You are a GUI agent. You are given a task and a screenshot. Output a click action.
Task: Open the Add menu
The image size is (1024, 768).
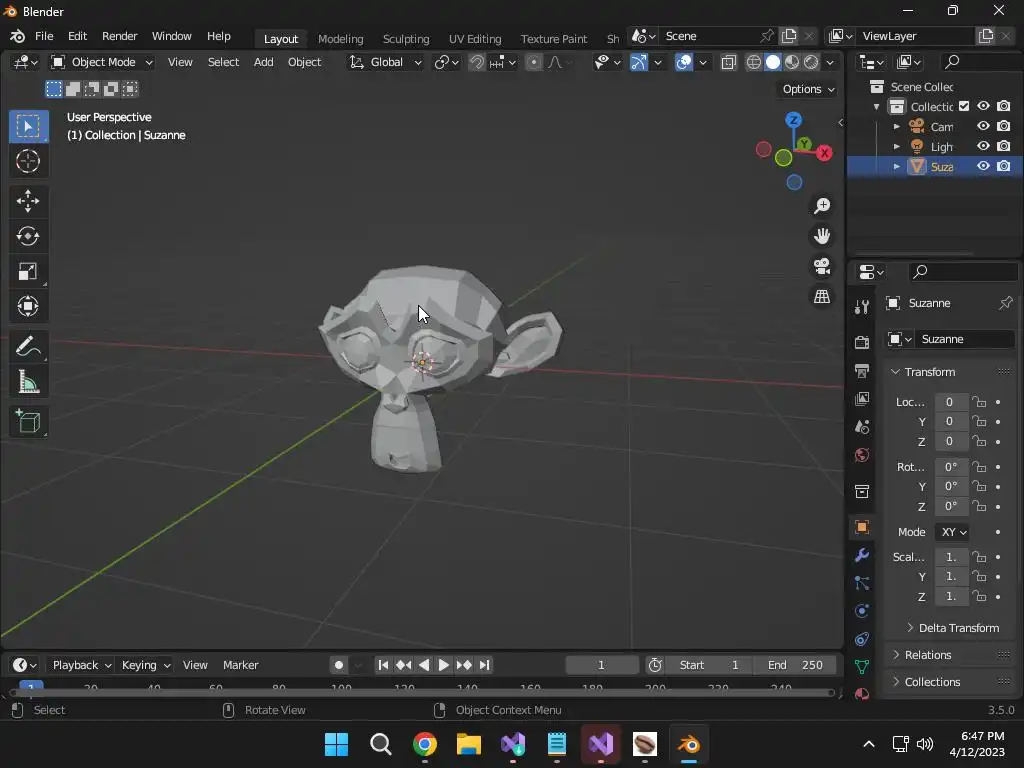coord(263,62)
